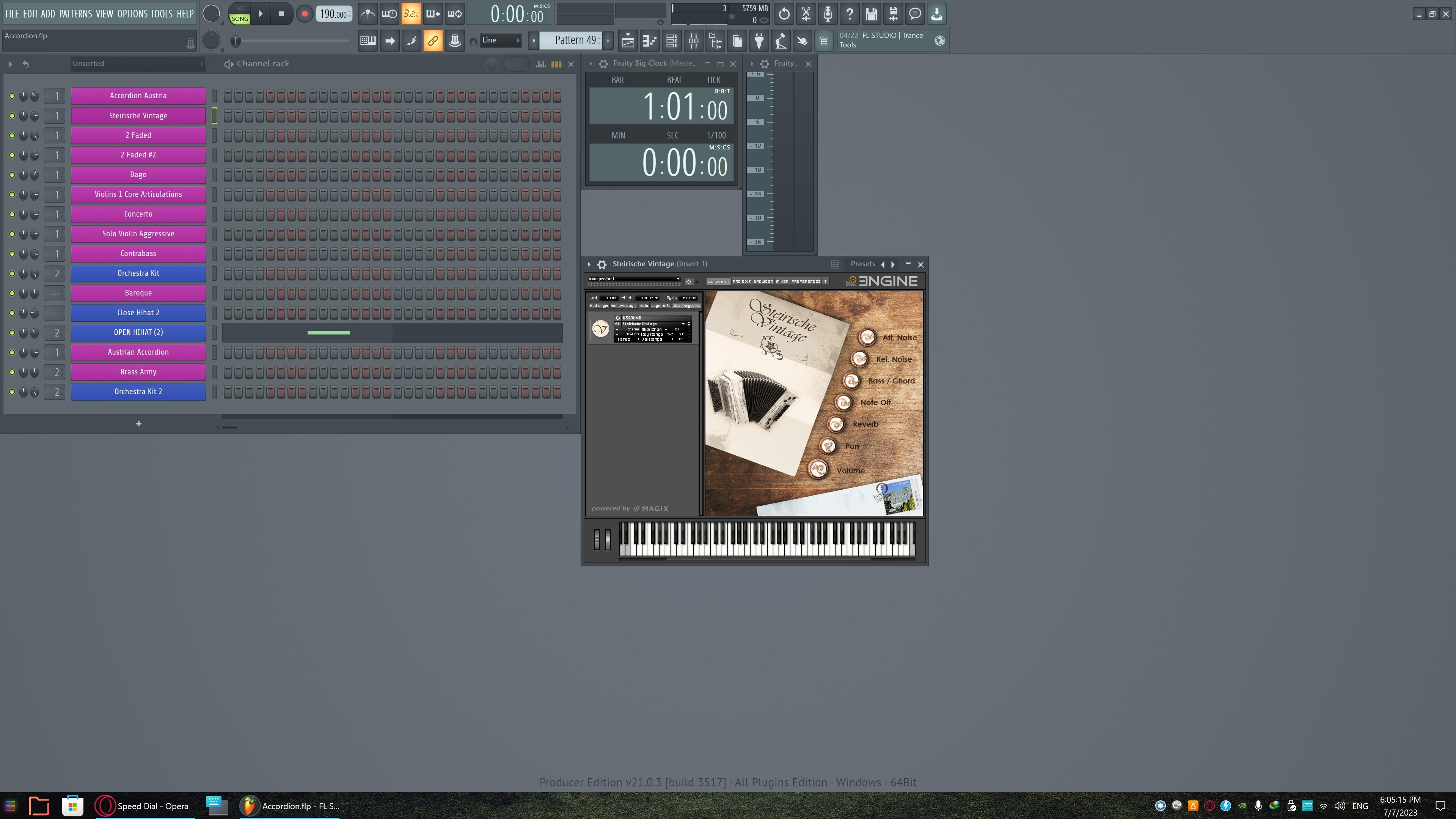Click the Reverb knob in Steirische Vintage
The image size is (1456, 819).
[x=836, y=424]
